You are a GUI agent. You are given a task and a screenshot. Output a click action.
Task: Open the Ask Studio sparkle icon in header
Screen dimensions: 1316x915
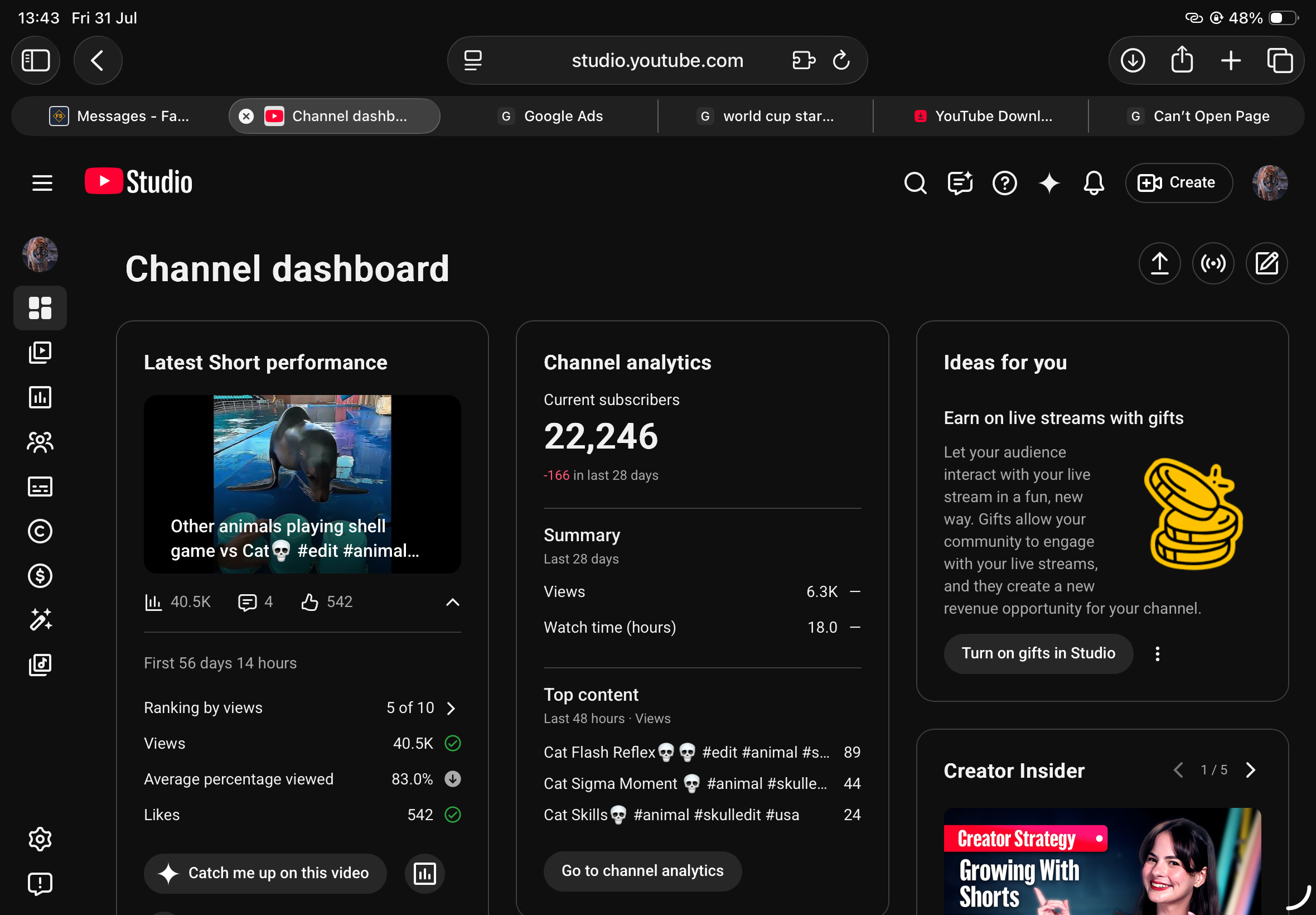pyautogui.click(x=1049, y=183)
